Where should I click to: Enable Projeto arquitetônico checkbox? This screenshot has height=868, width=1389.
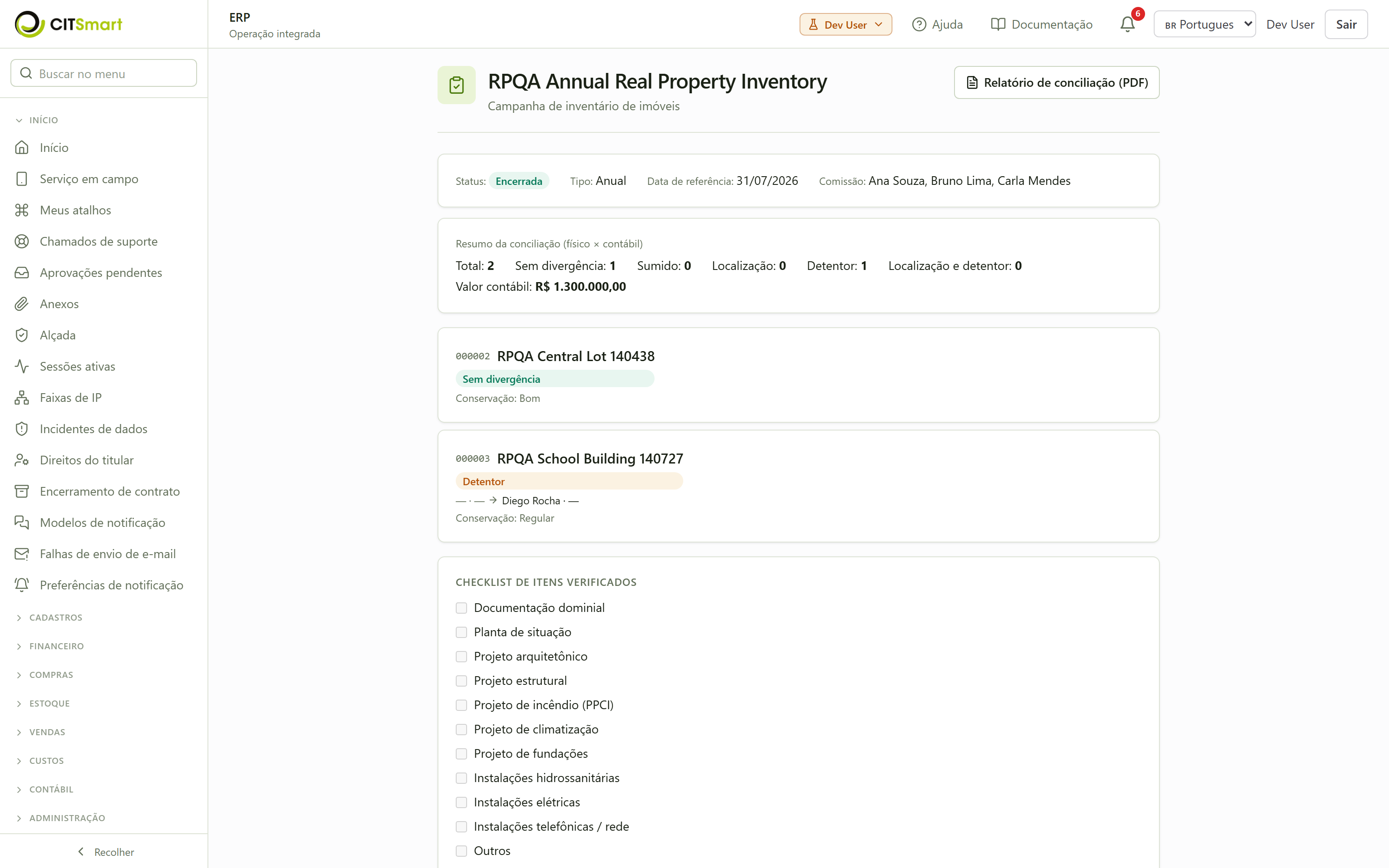tap(461, 657)
